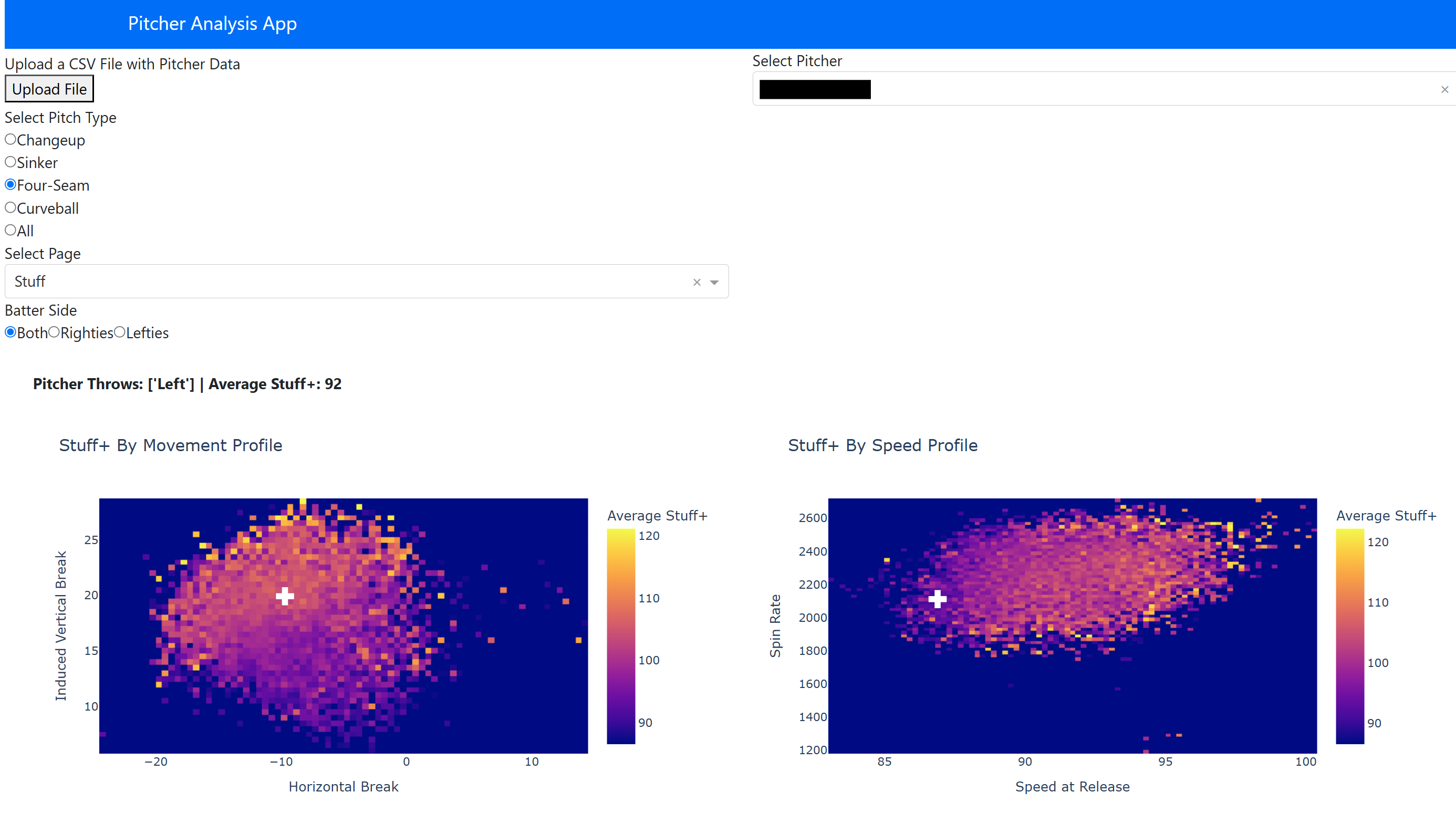This screenshot has height=813, width=1456.
Task: Click the Pitcher Analysis App header title
Action: pyautogui.click(x=213, y=24)
